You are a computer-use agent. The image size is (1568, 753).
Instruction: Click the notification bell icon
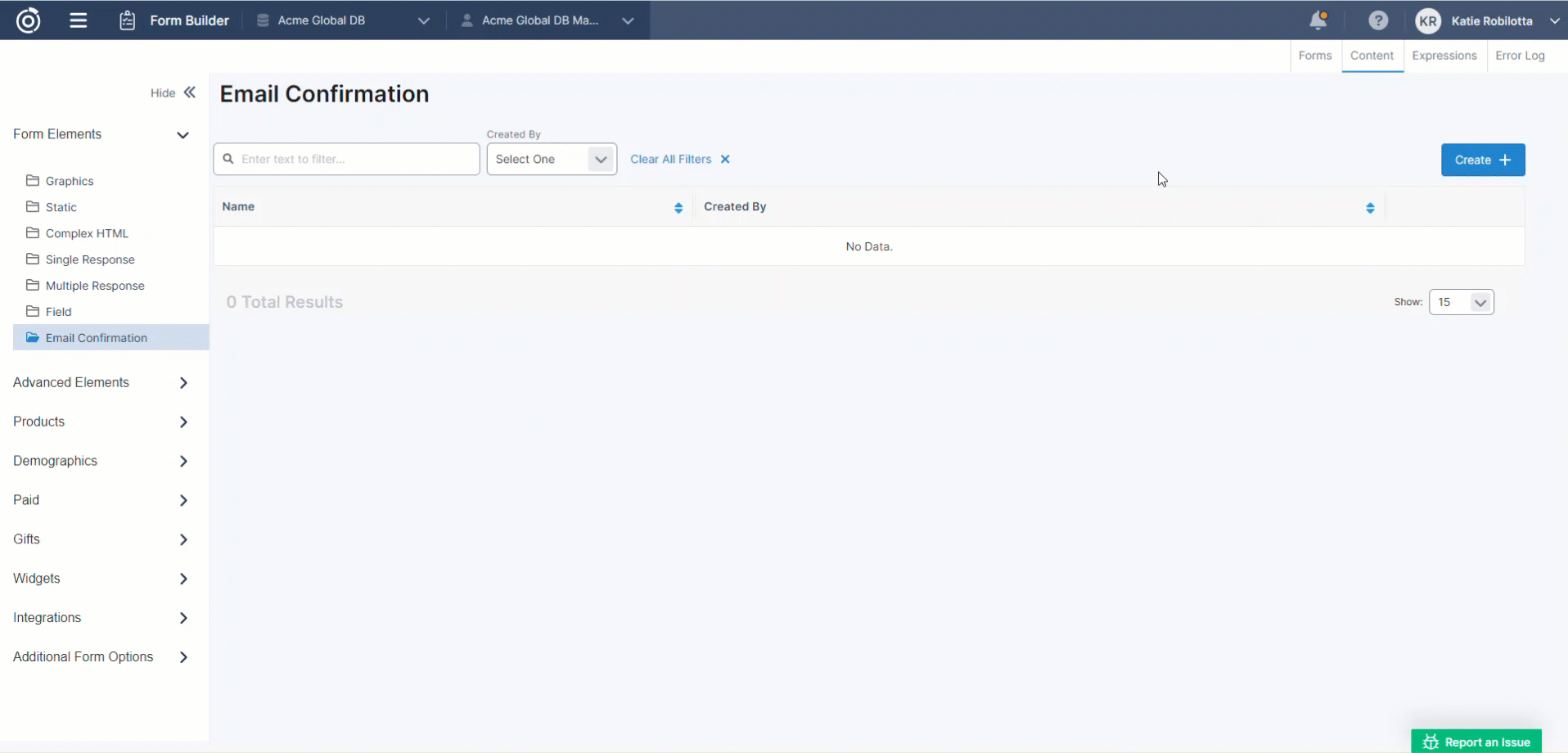click(1318, 20)
